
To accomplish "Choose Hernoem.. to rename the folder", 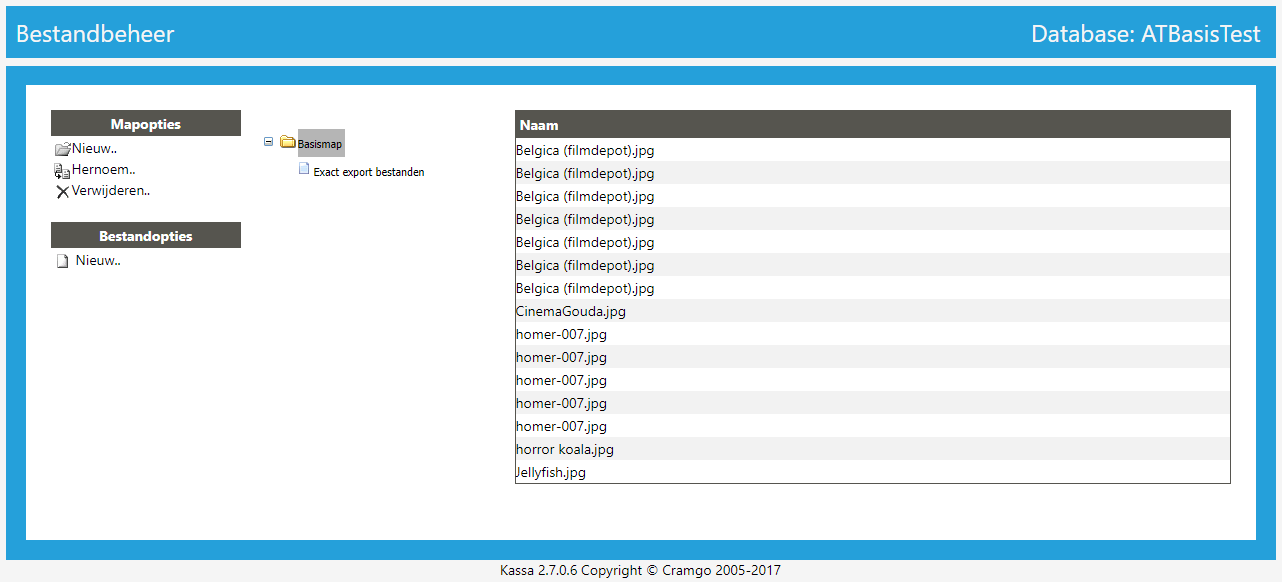I will click(x=104, y=170).
